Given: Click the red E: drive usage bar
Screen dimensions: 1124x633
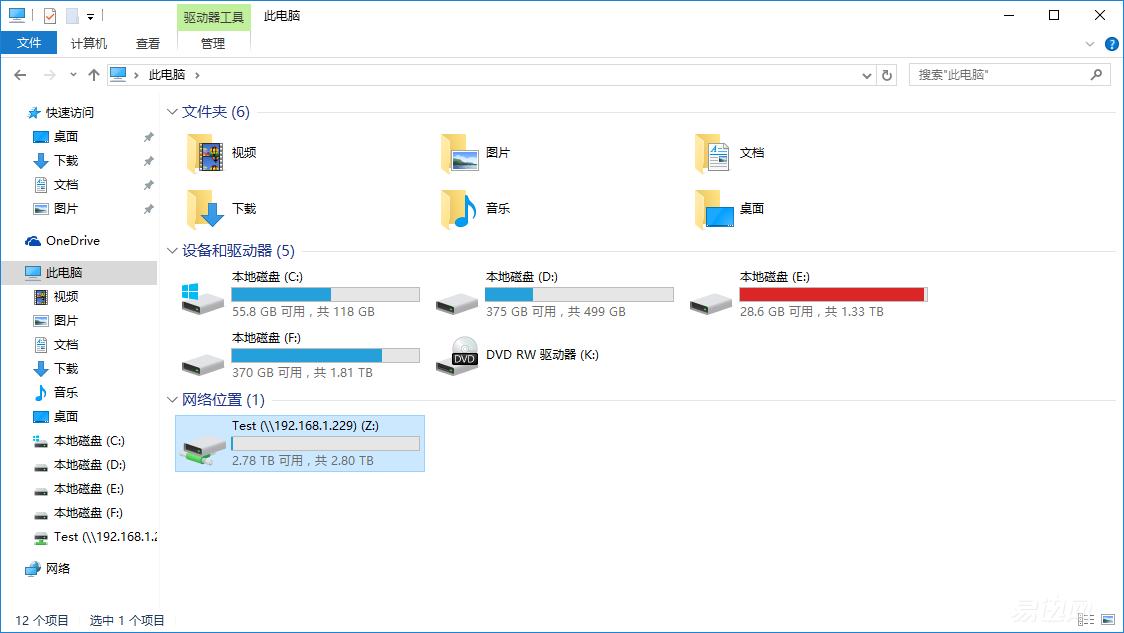Looking at the screenshot, I should click(834, 295).
